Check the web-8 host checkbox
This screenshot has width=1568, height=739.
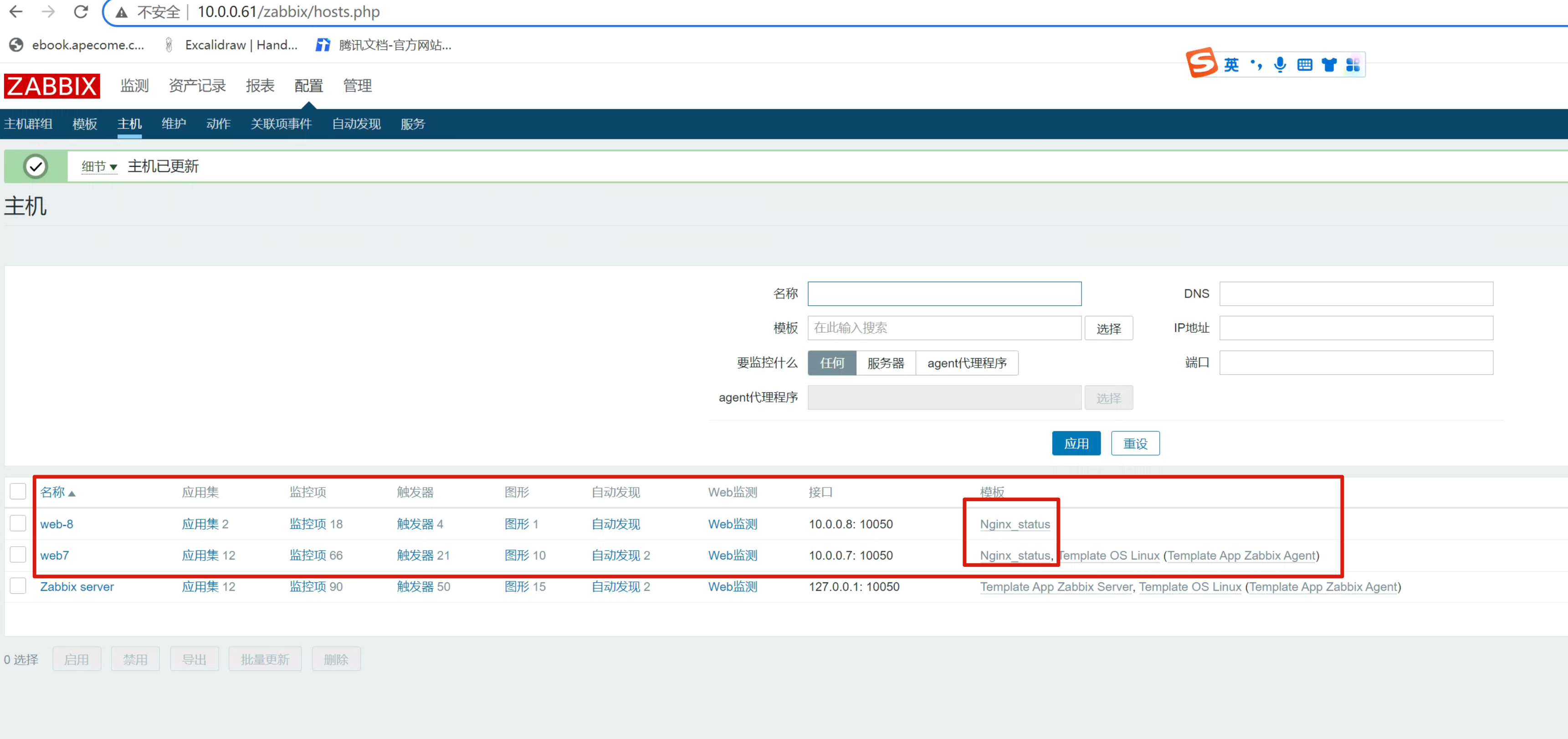click(18, 523)
